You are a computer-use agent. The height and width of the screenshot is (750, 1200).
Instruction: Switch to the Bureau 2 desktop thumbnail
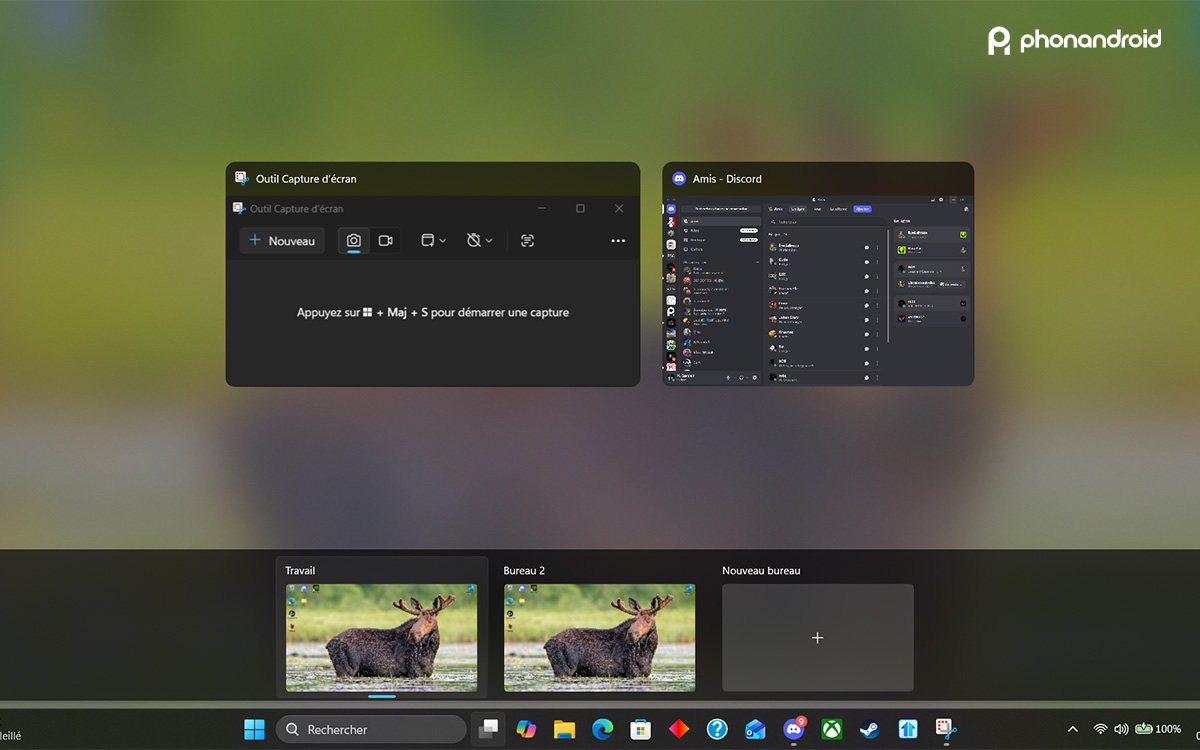pos(599,637)
